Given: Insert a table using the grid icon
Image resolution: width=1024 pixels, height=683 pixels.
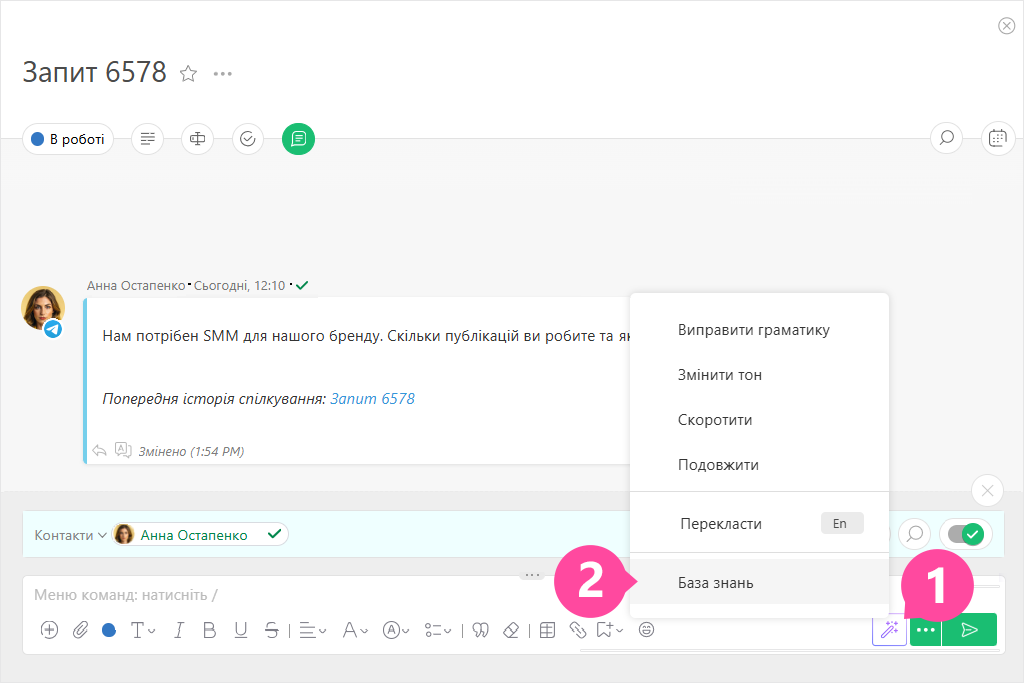Looking at the screenshot, I should click(547, 630).
